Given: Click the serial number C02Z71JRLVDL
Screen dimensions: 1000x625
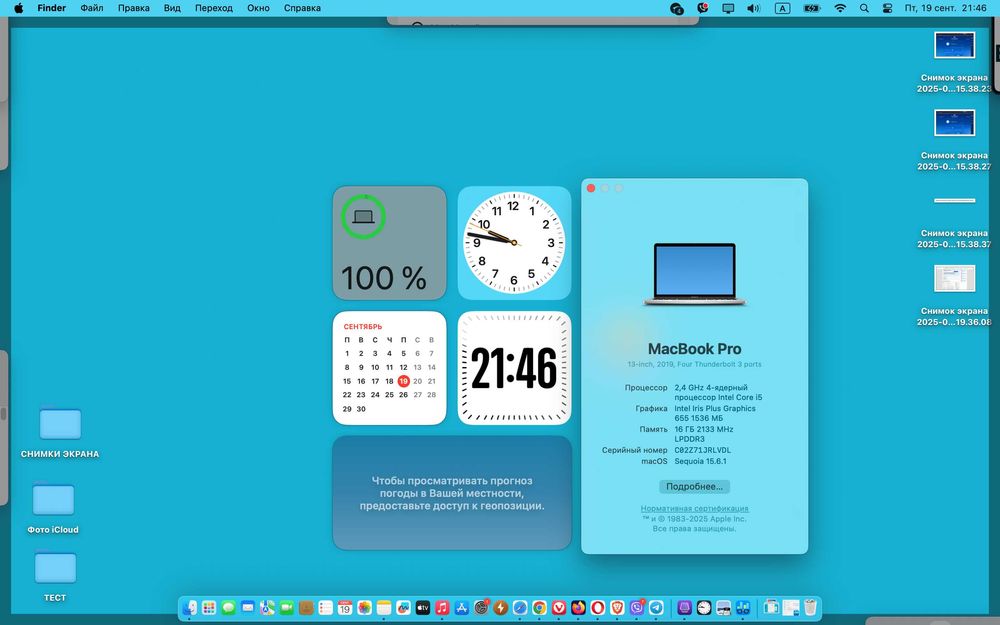Looking at the screenshot, I should [702, 450].
